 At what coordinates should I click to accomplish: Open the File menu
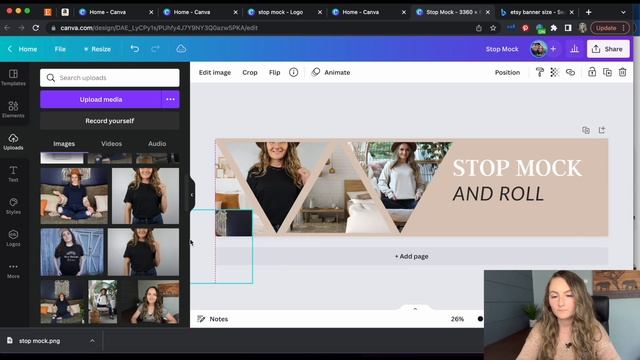point(60,49)
